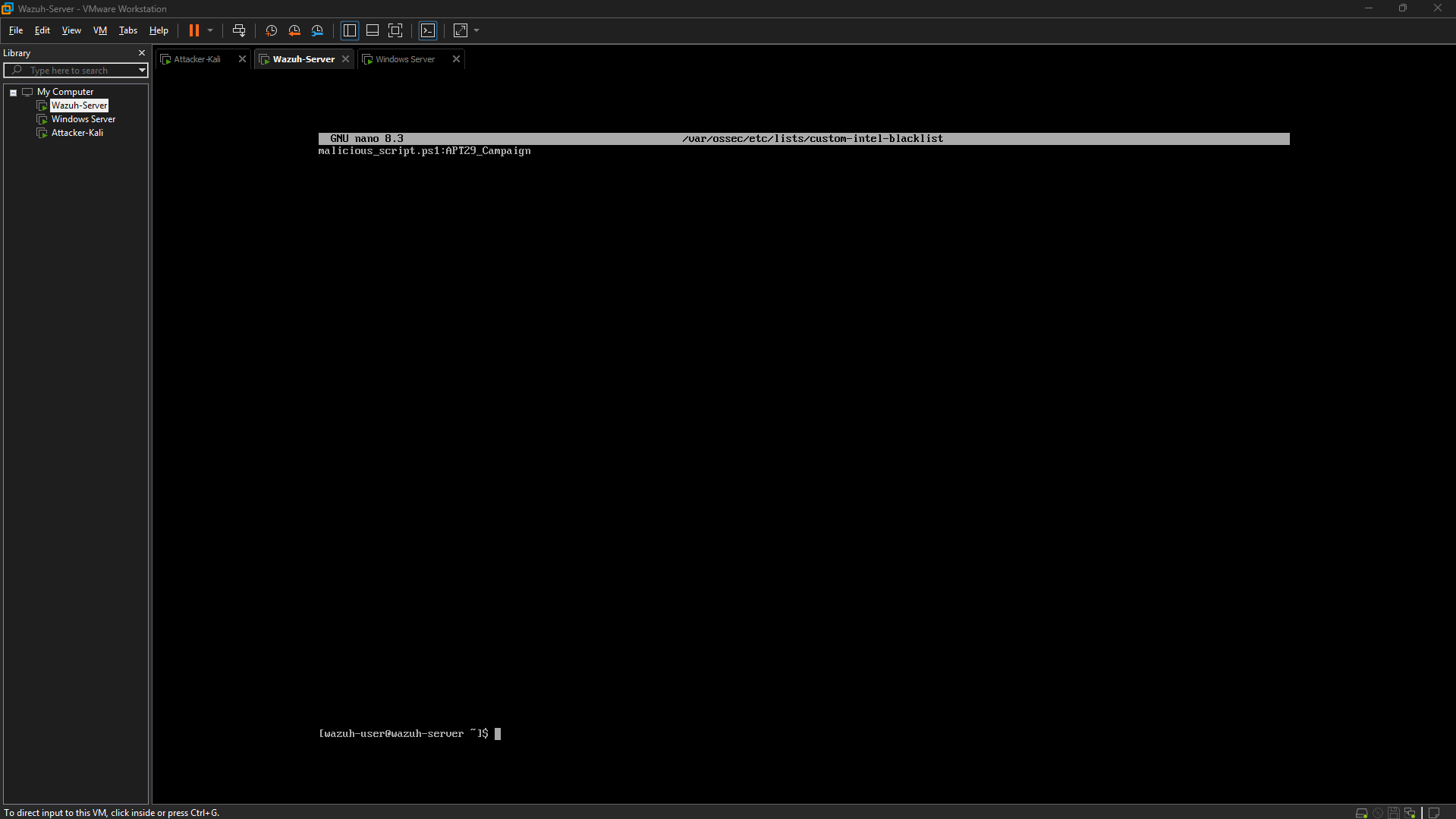Click Take Snapshot clock icon
The width and height of the screenshot is (1456, 819).
tap(271, 30)
